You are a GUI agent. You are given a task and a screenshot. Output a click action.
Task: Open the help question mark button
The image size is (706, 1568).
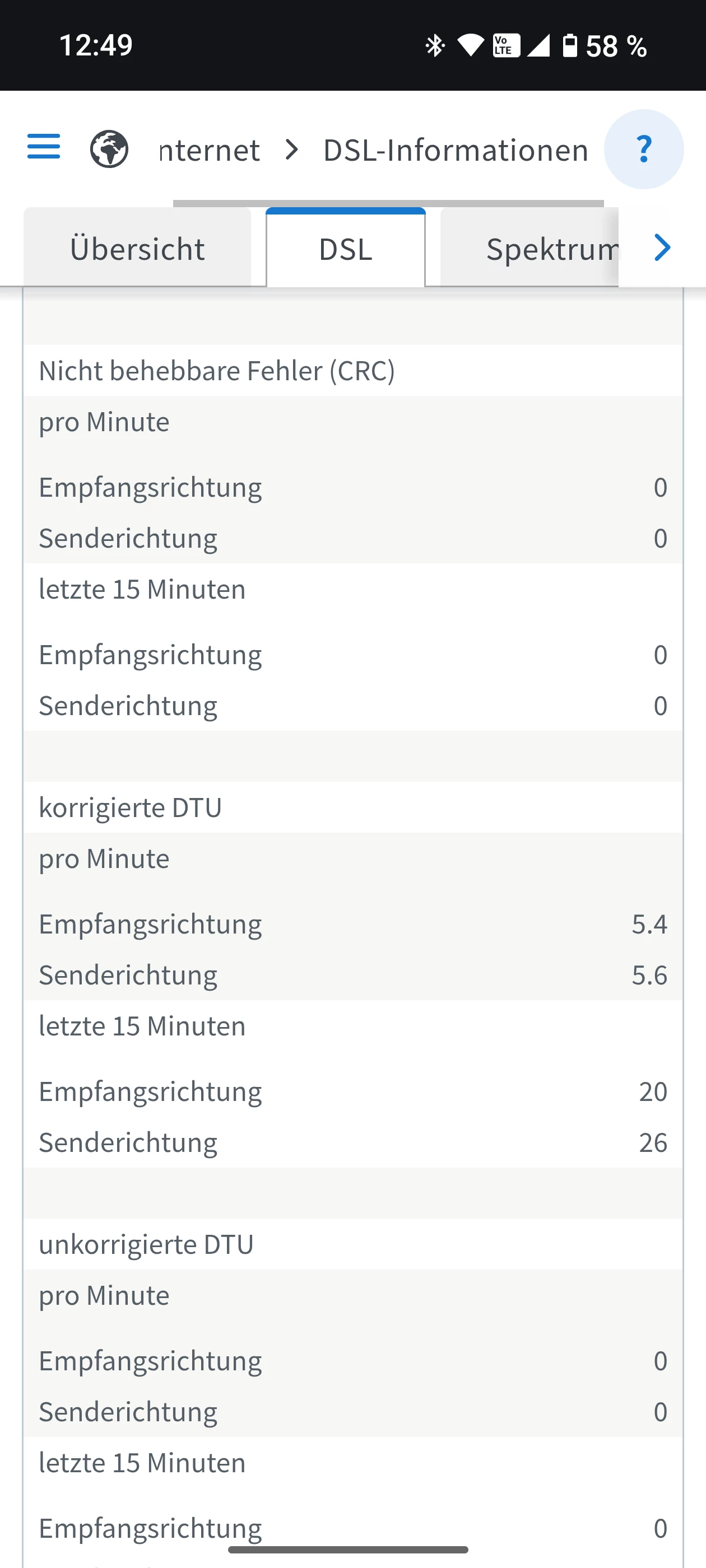(x=643, y=150)
